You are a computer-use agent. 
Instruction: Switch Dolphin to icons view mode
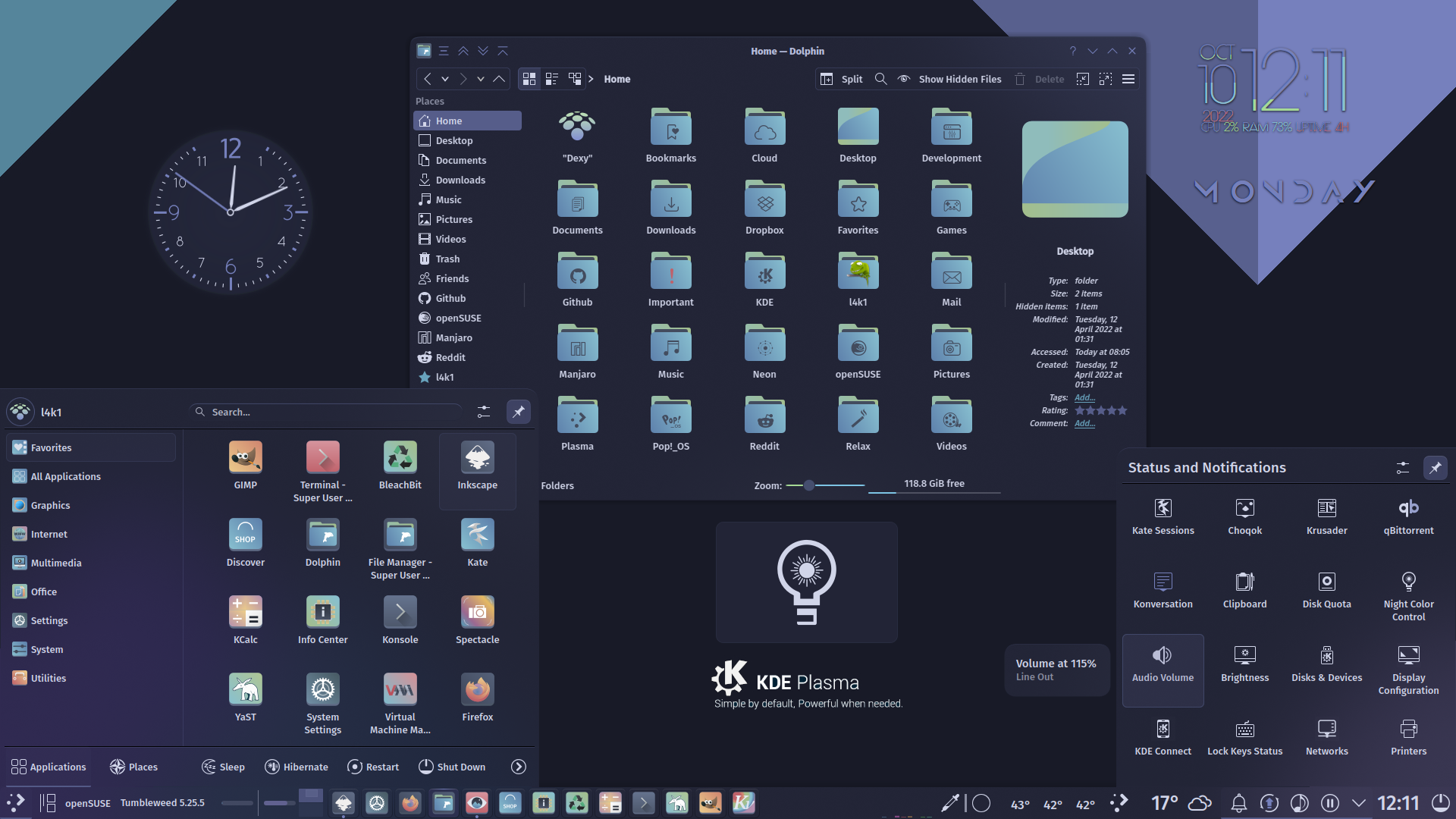click(529, 79)
